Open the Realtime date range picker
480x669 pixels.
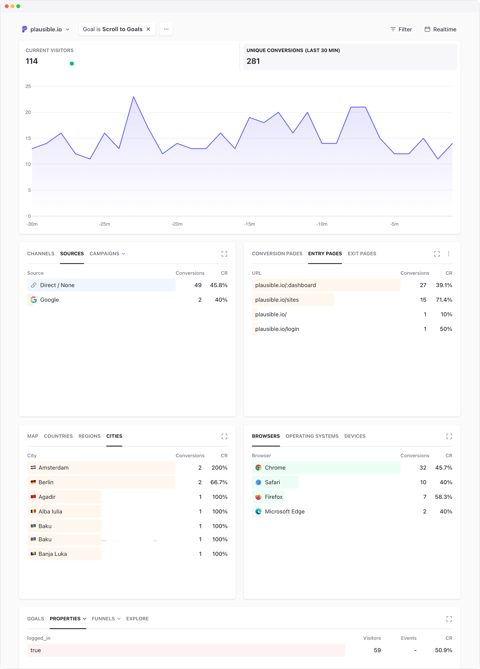pos(440,29)
